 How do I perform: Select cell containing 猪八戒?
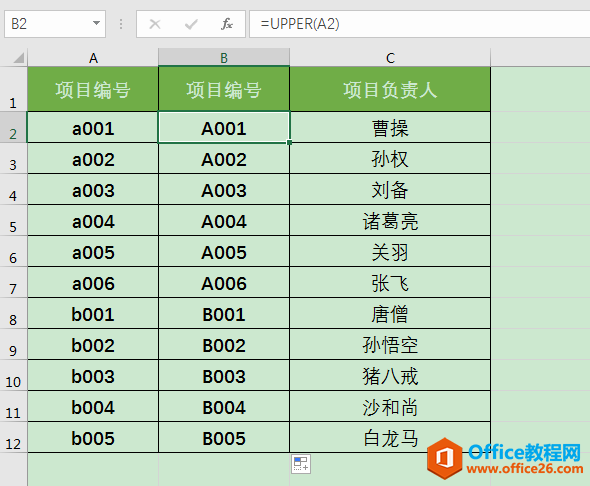tap(390, 376)
